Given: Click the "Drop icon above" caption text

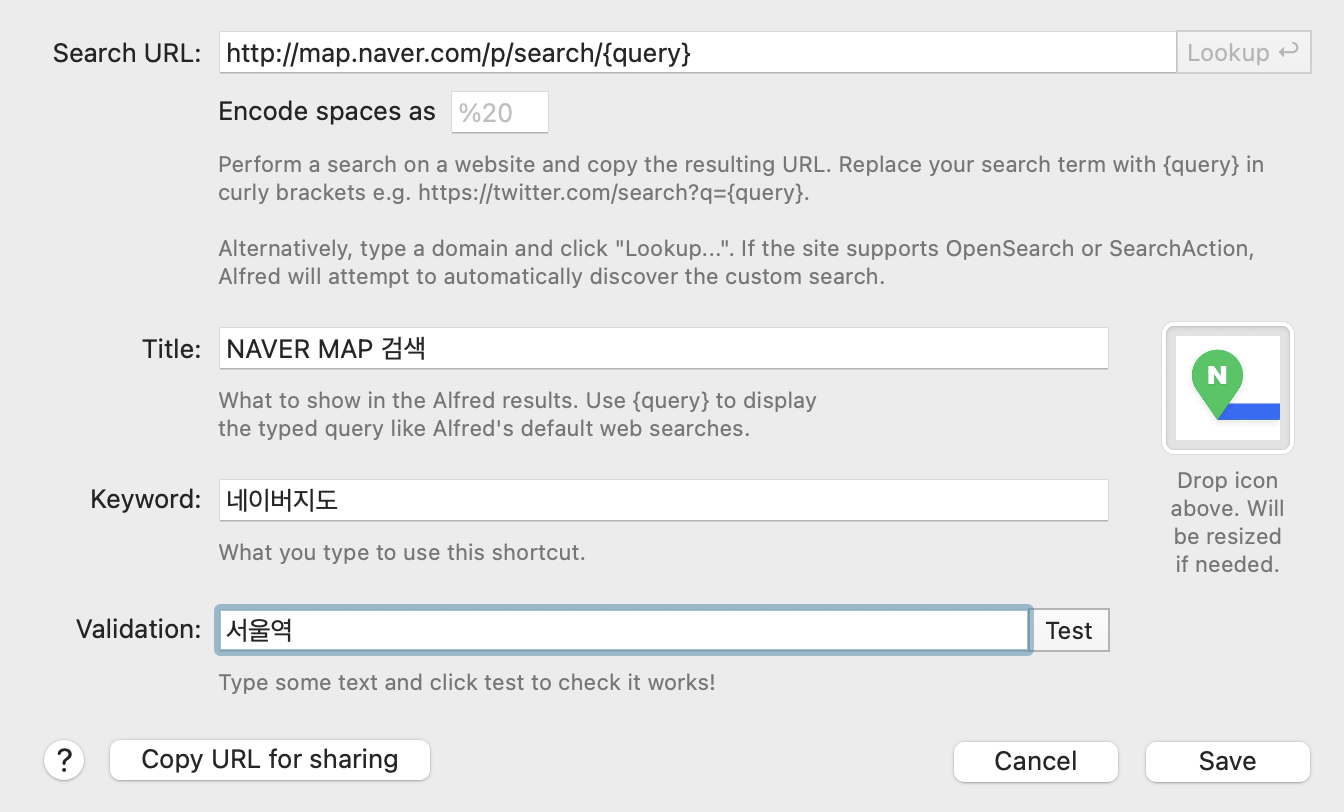Looking at the screenshot, I should (x=1227, y=522).
